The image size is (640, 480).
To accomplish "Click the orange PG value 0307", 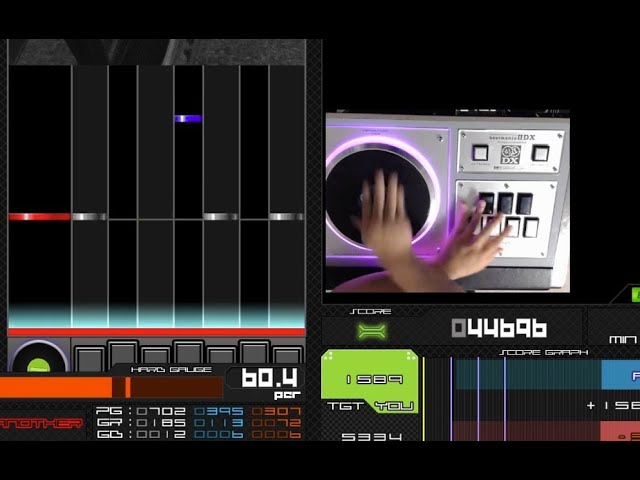I will tap(276, 411).
